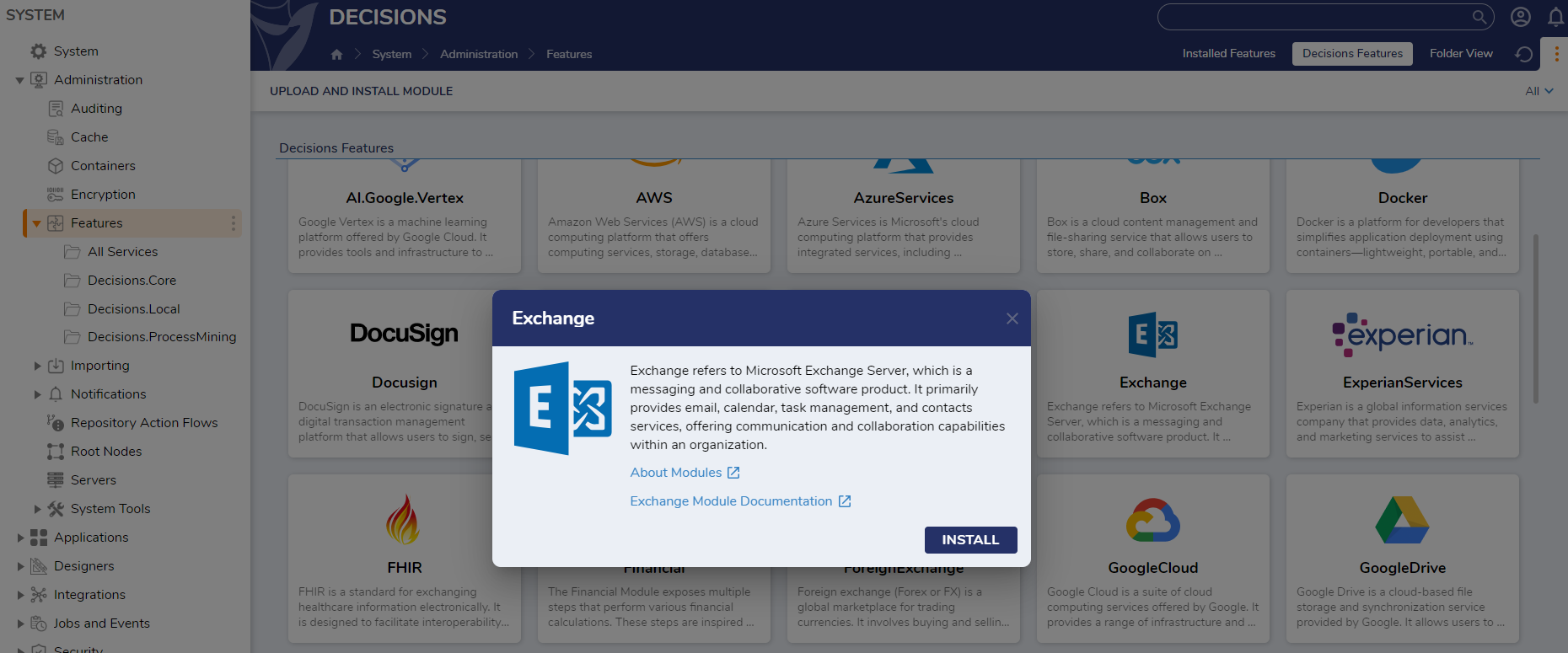Click the Root Nodes icon

(56, 452)
